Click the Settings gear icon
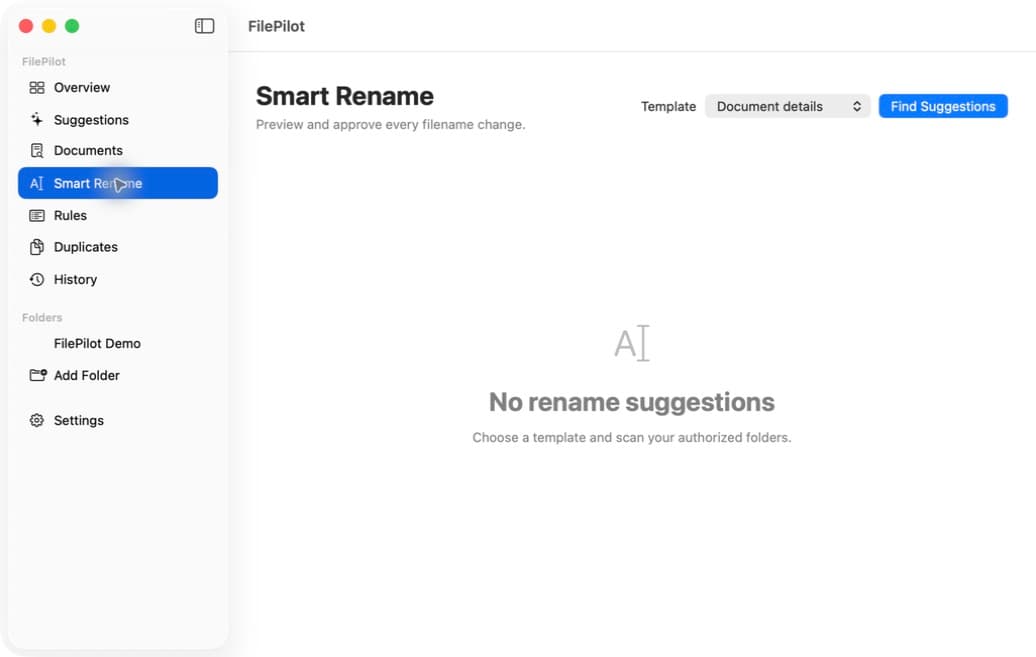1036x657 pixels. 37,420
